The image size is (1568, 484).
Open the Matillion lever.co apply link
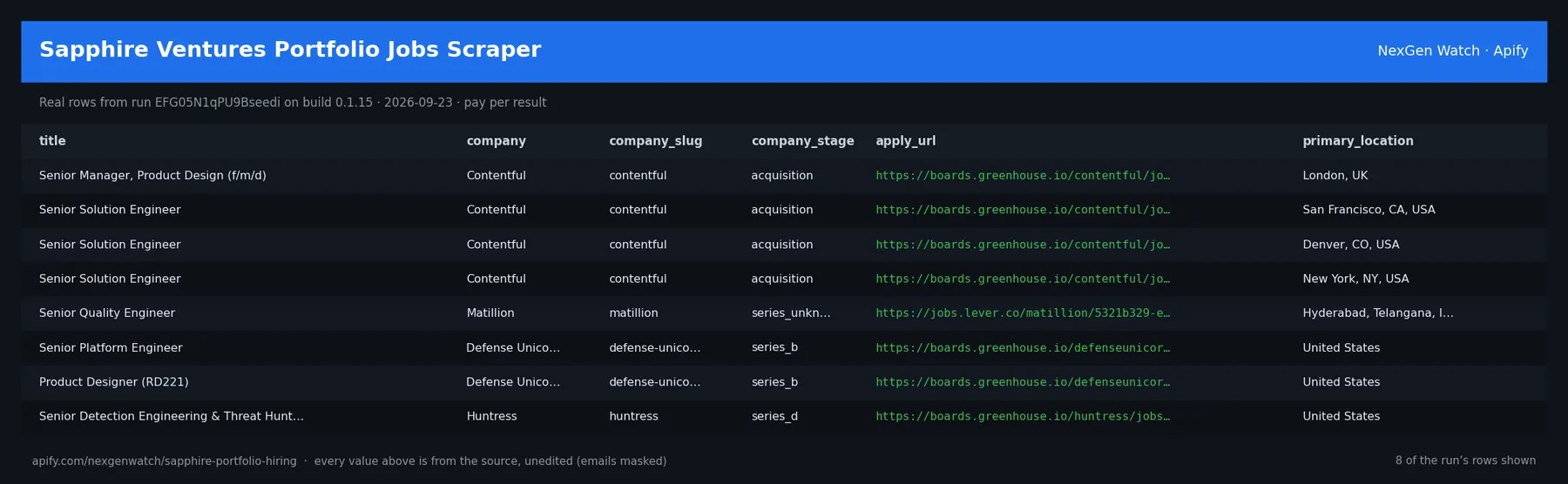click(1023, 313)
